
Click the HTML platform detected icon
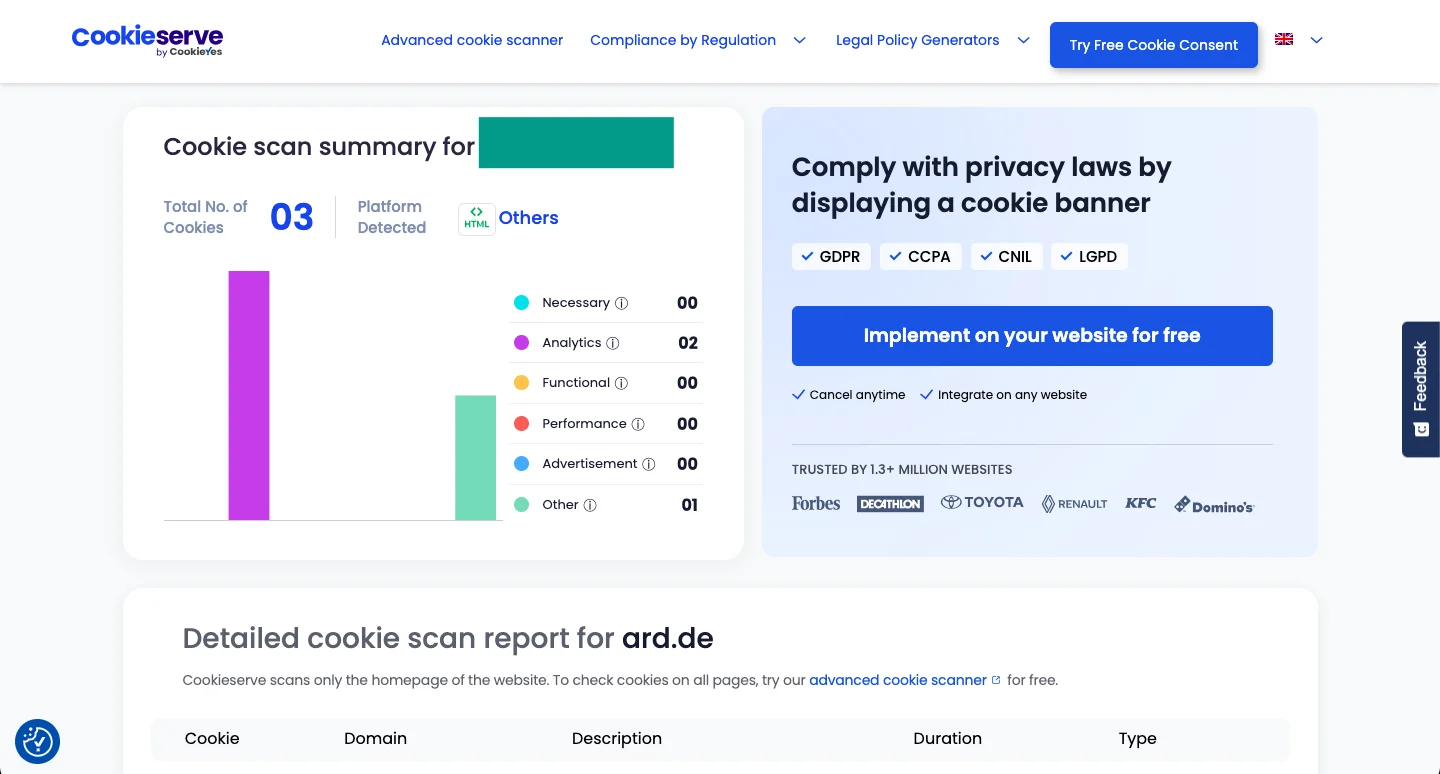click(477, 218)
